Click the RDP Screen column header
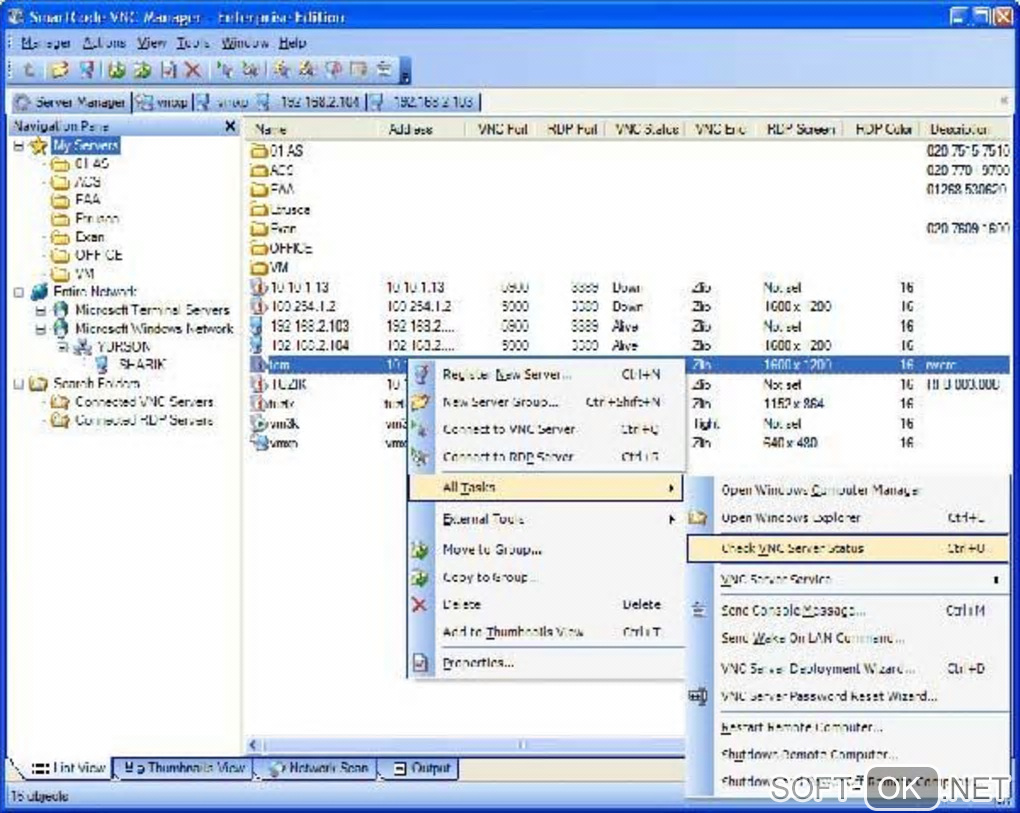 tap(800, 129)
